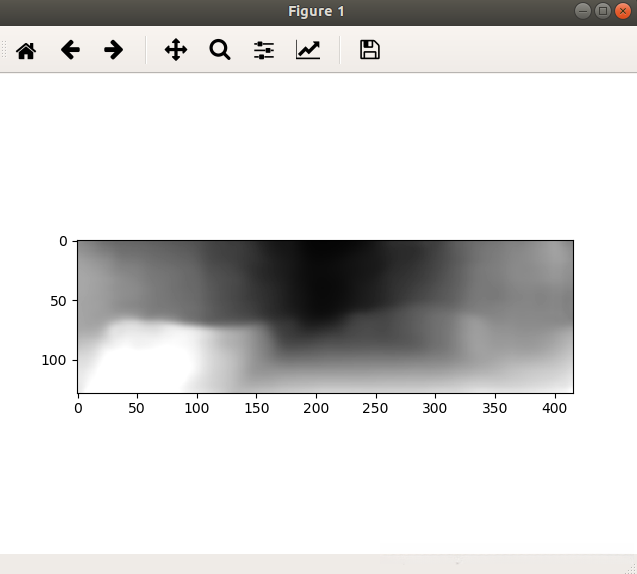Reset the plot to home view
Image resolution: width=637 pixels, height=574 pixels.
[26, 50]
